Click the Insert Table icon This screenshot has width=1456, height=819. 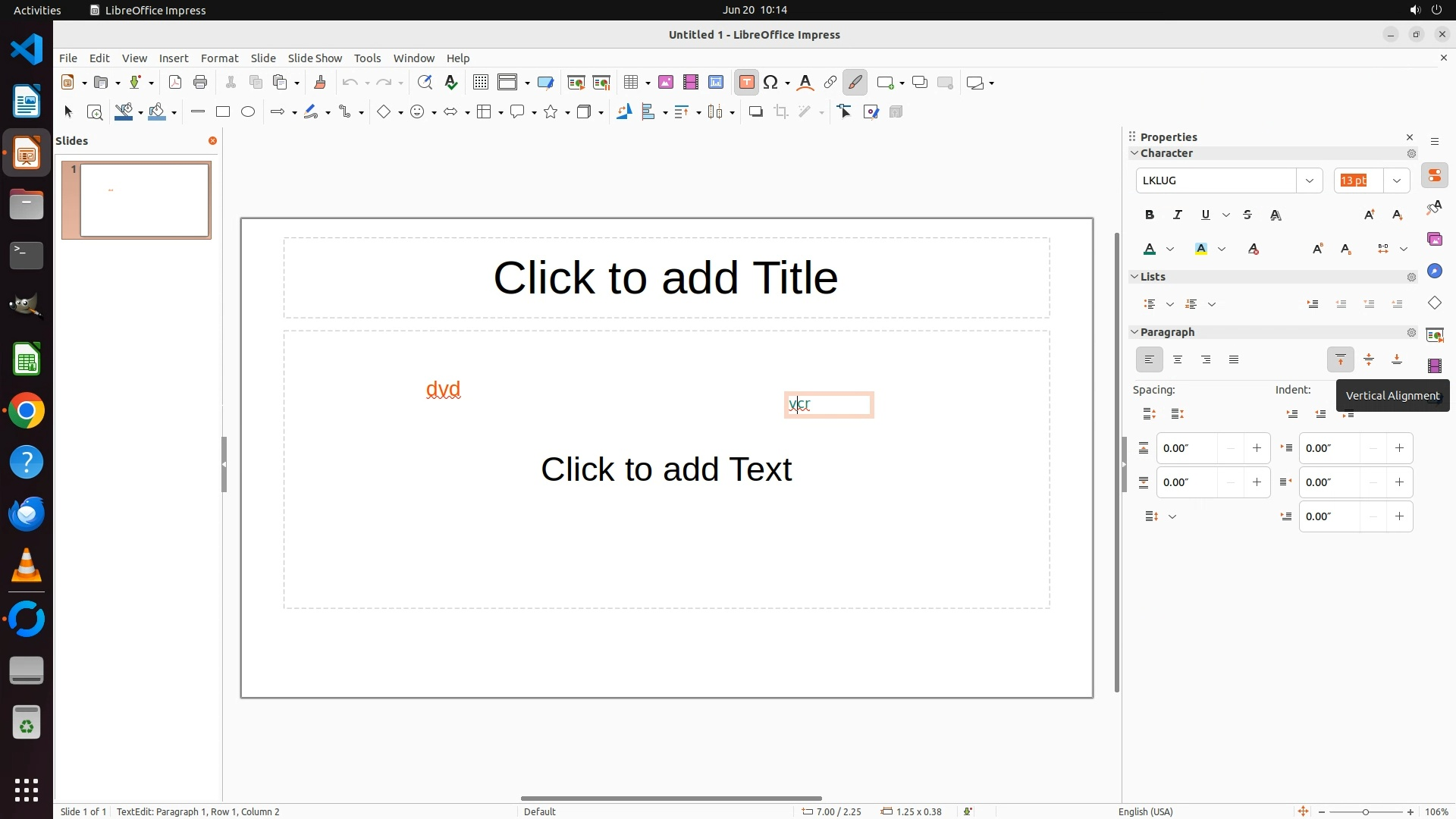(x=630, y=83)
